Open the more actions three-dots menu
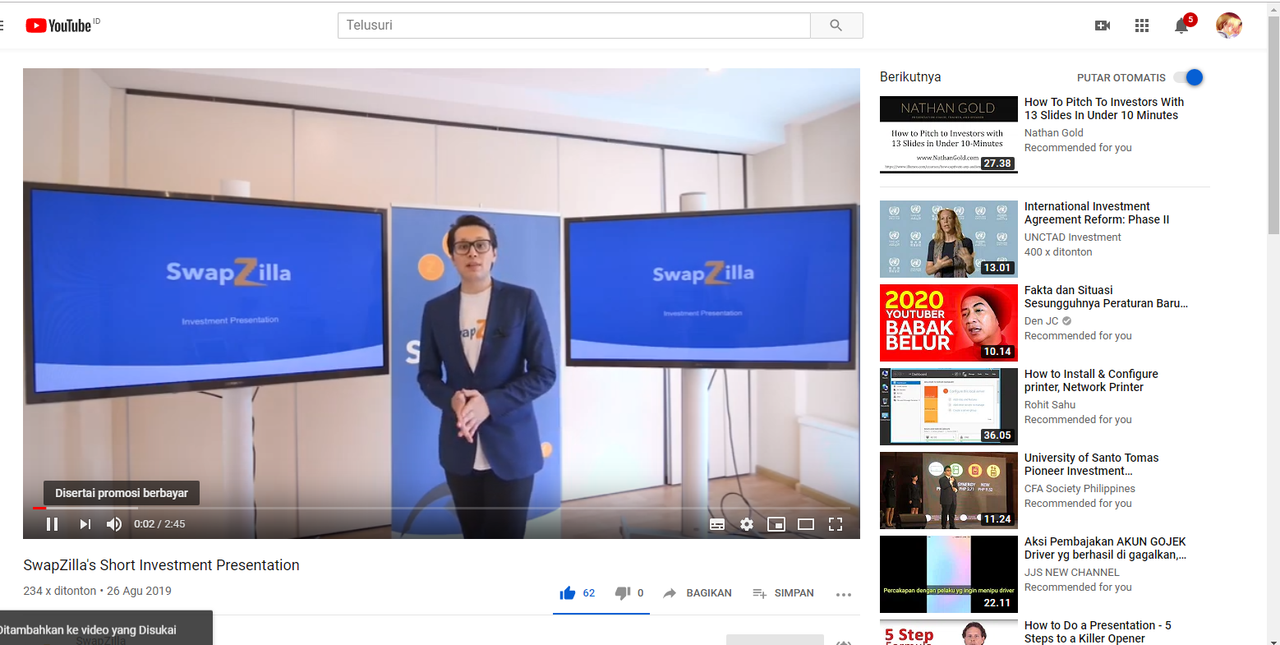The width and height of the screenshot is (1280, 645). point(844,594)
